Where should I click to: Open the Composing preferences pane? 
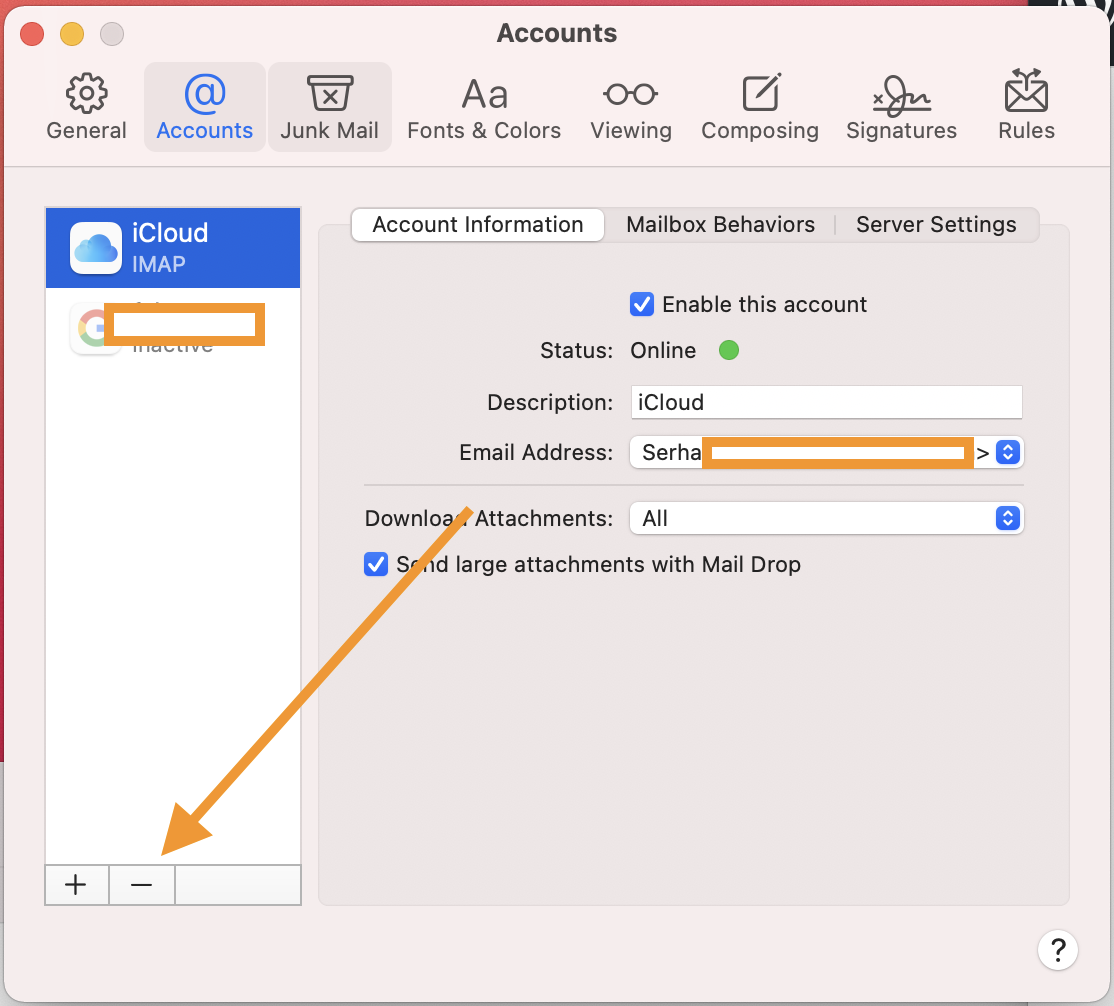click(x=760, y=107)
